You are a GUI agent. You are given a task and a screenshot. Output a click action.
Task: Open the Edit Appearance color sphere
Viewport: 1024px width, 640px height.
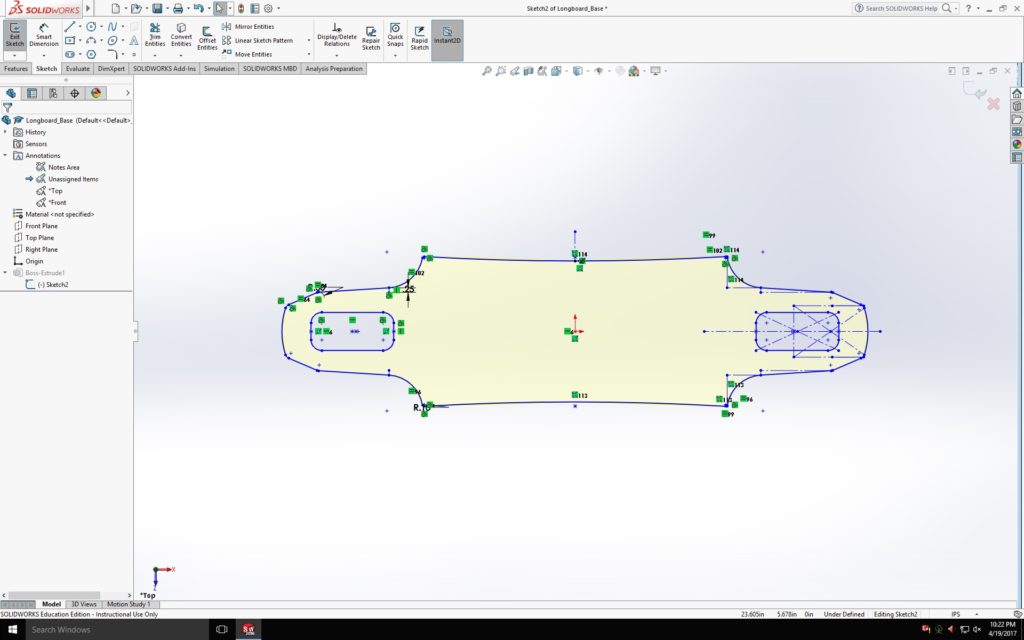pos(620,71)
